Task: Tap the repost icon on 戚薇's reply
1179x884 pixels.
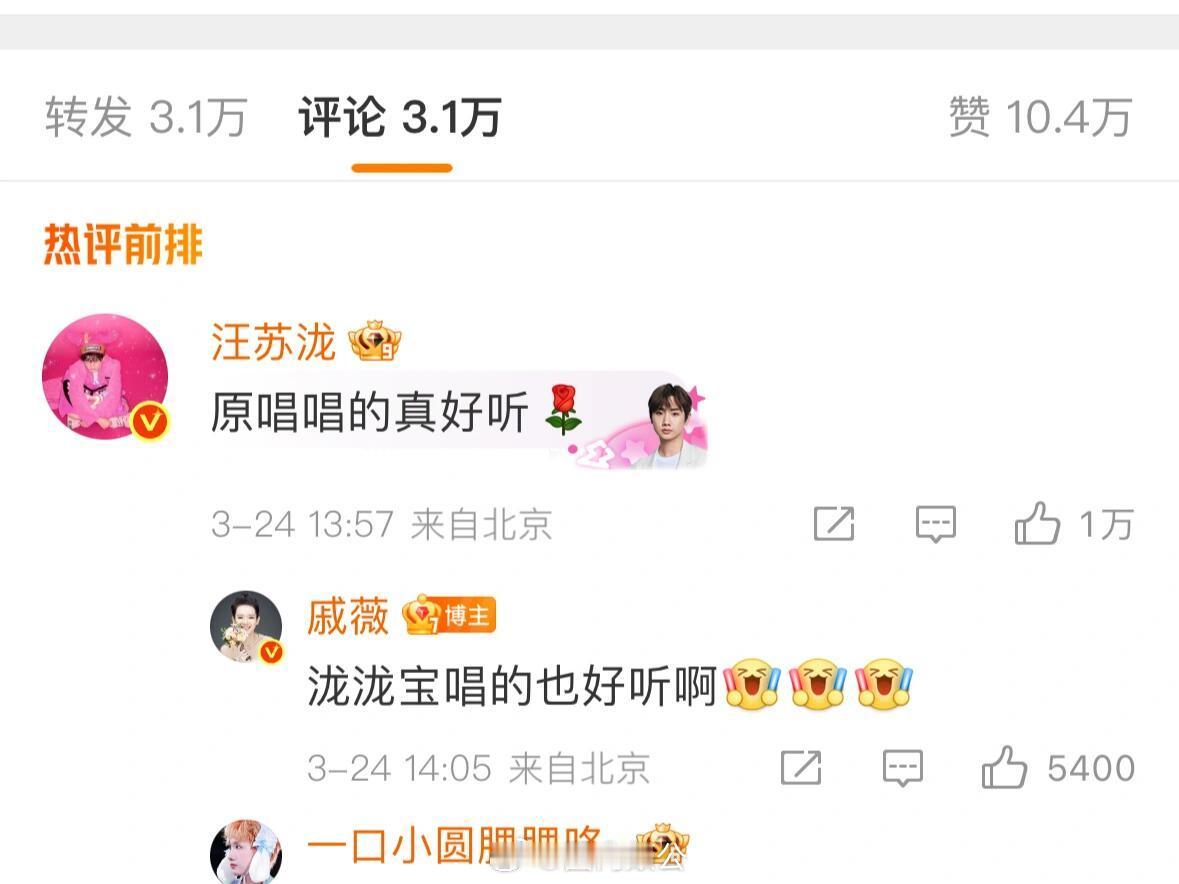Action: tap(801, 767)
